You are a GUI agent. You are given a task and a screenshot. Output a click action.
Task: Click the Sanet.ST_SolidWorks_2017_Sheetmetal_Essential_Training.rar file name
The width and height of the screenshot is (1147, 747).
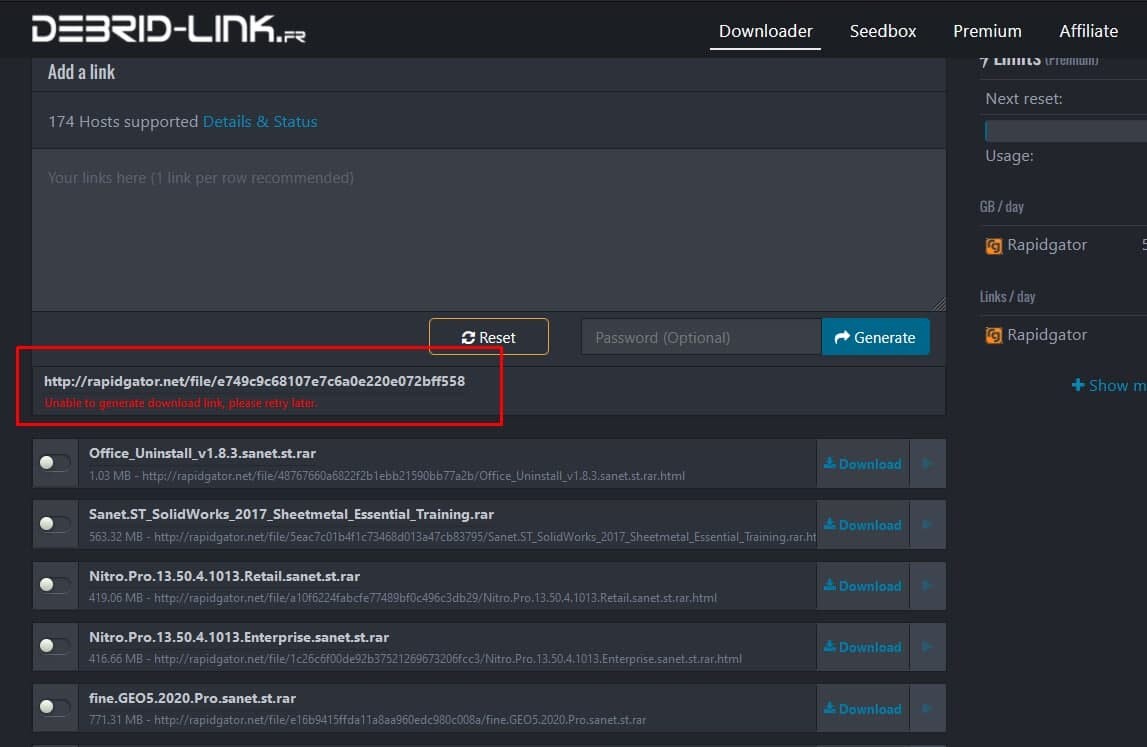291,514
